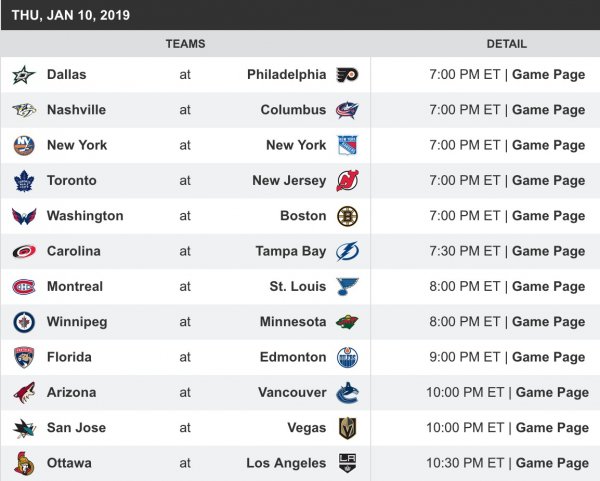Screen dimensions: 600x481
Task: Click the Philadelphia Flyers logo
Action: (x=347, y=75)
